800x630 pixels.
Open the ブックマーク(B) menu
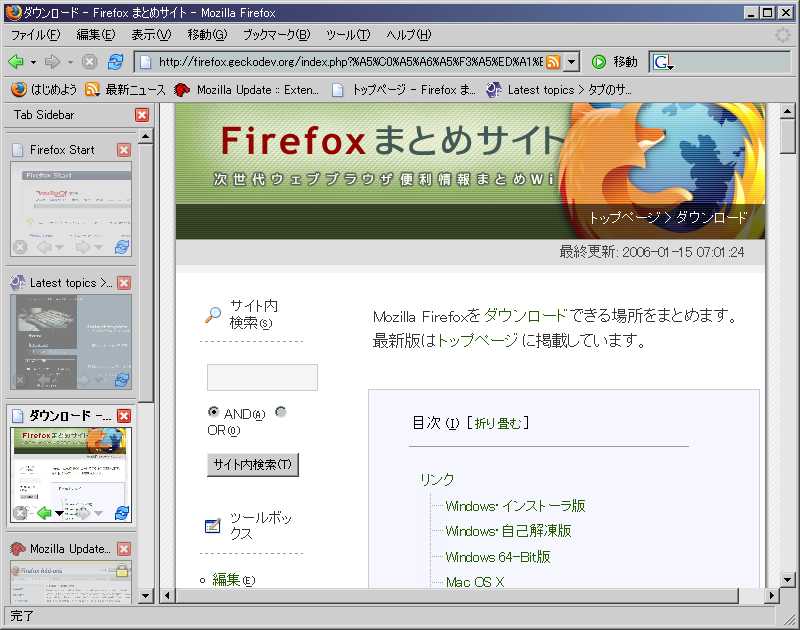click(x=276, y=35)
